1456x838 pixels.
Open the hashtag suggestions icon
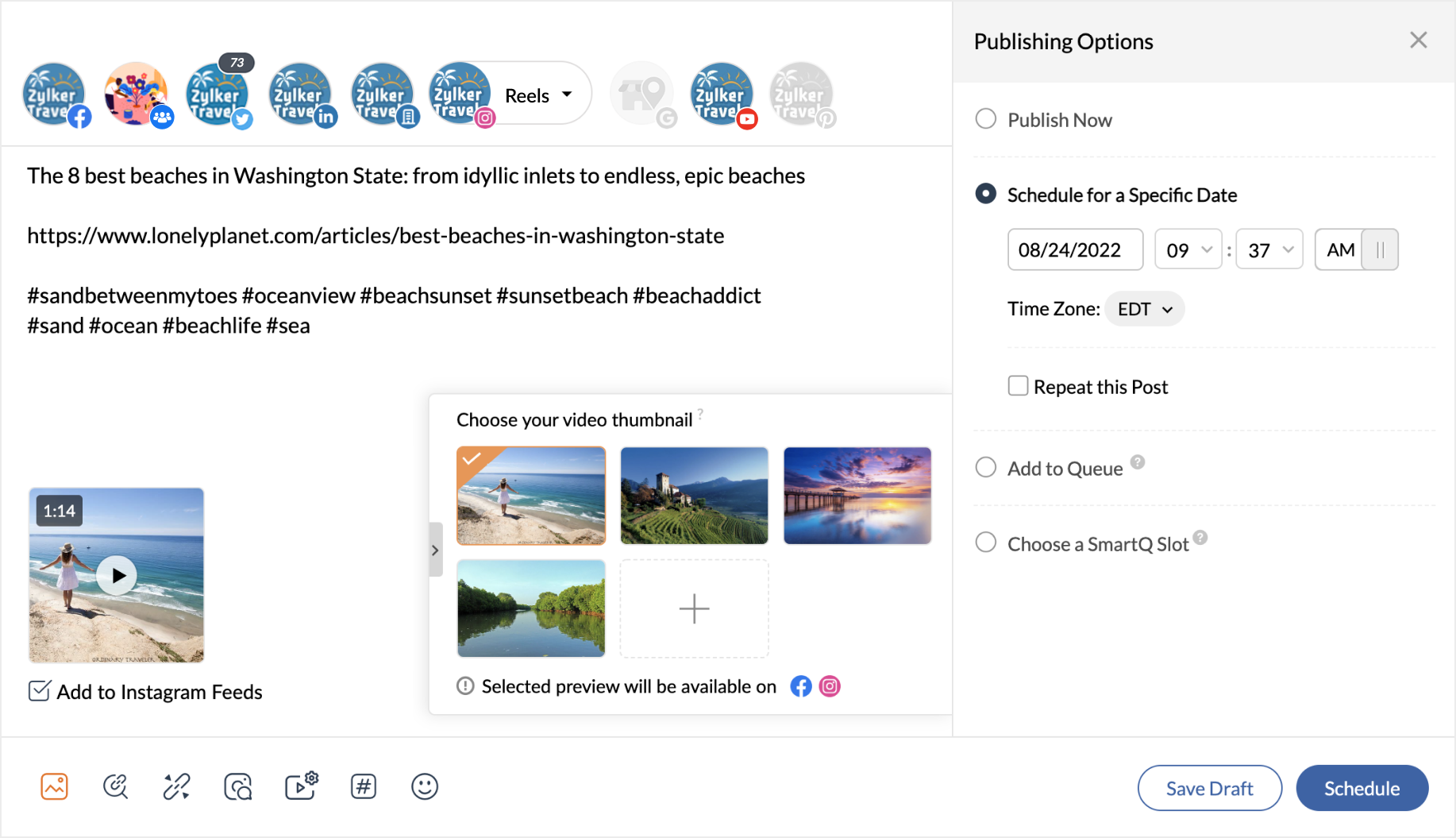(x=363, y=786)
